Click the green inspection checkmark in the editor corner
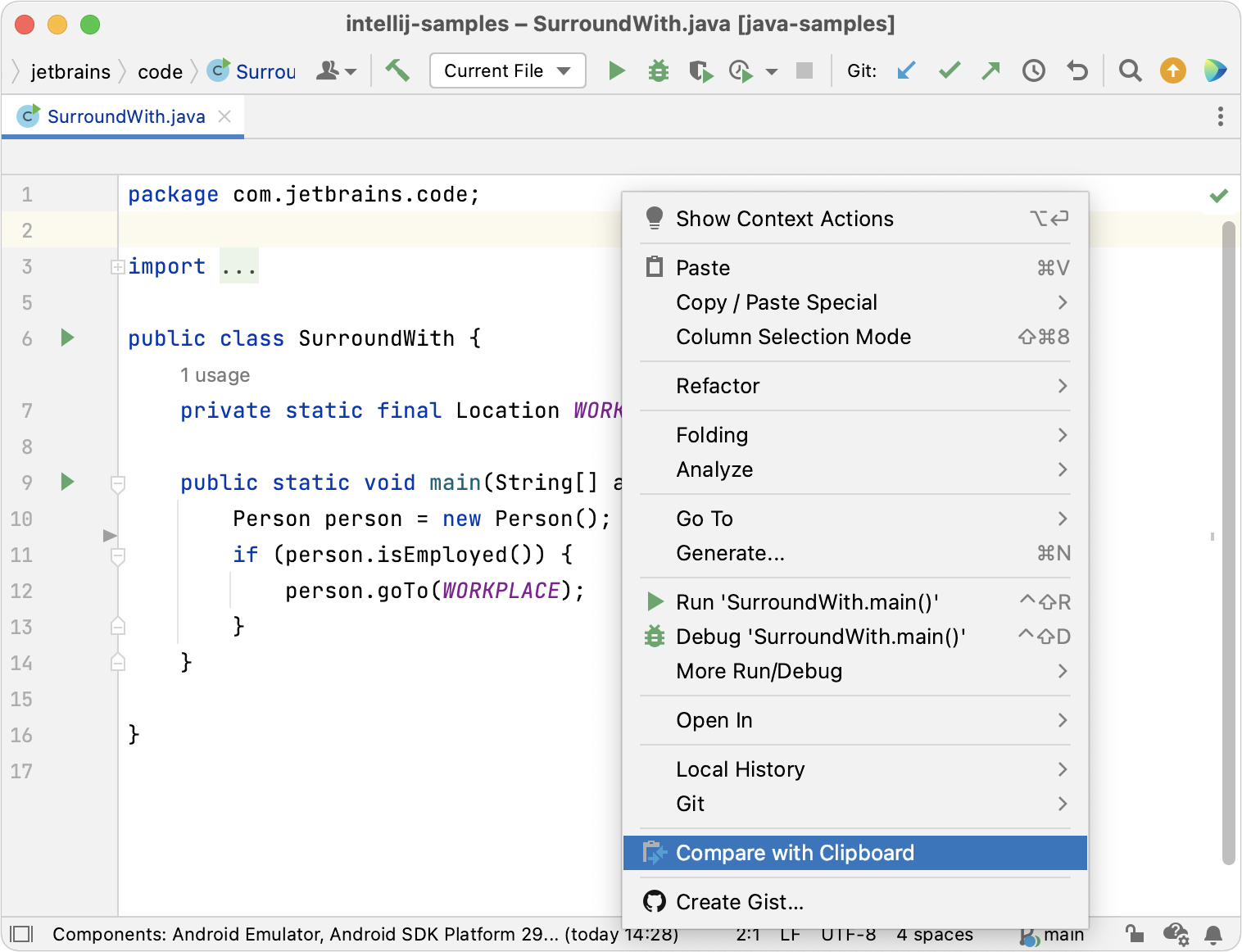 [x=1218, y=196]
